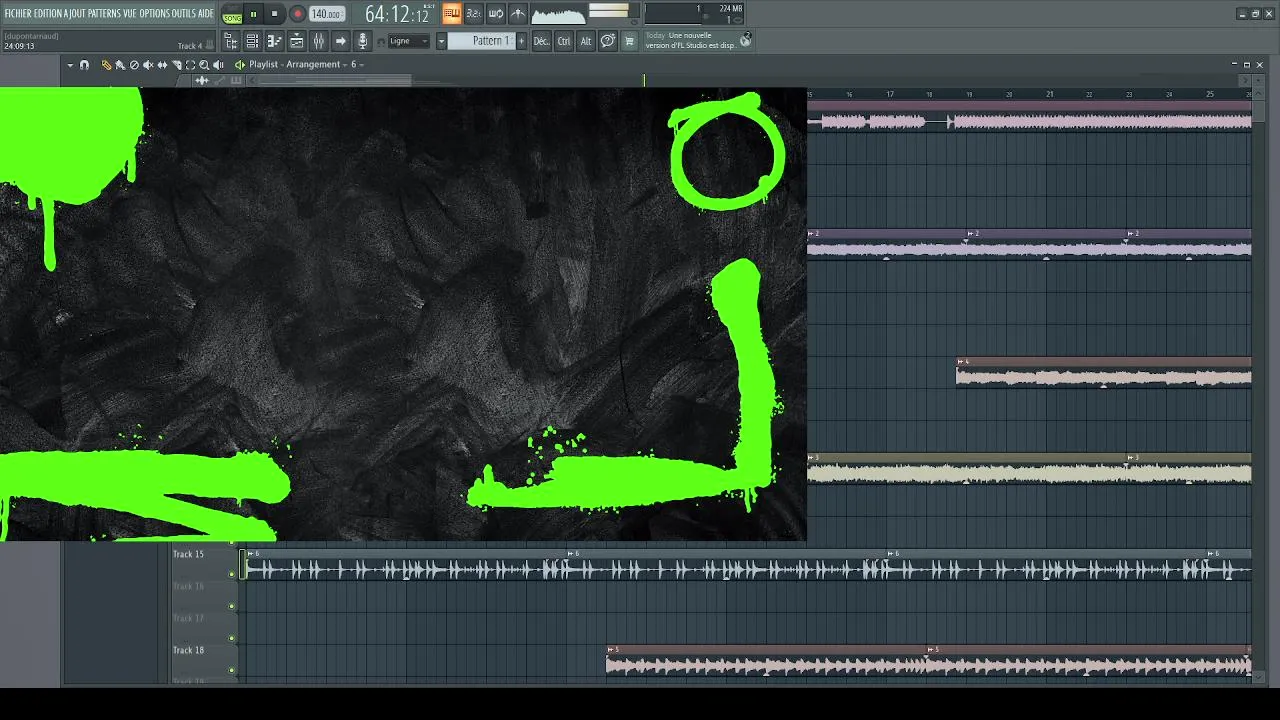Open the AJOUT menu
The width and height of the screenshot is (1280, 720).
click(75, 14)
